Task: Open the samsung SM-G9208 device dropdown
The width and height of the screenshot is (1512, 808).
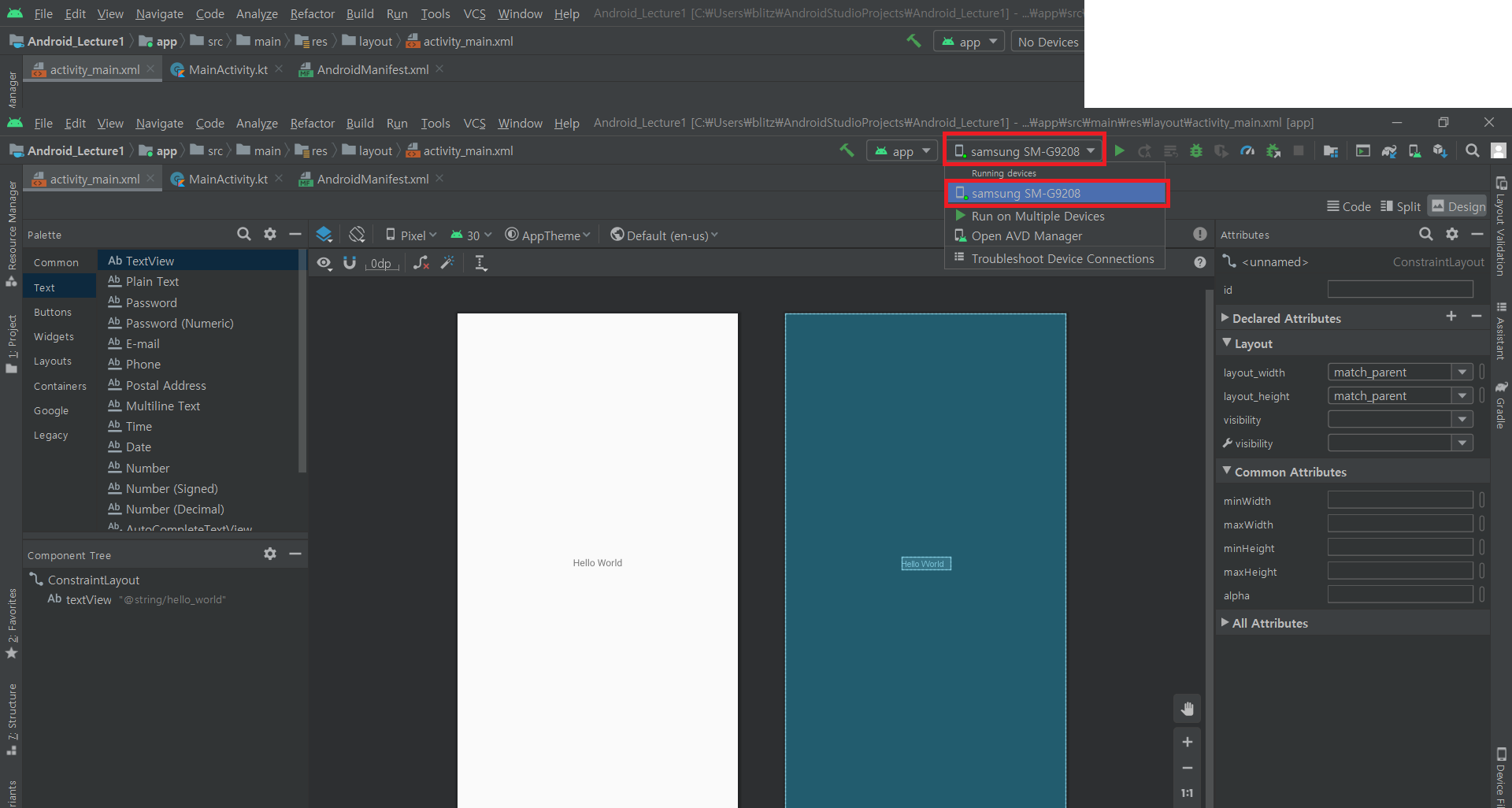Action: point(1025,150)
